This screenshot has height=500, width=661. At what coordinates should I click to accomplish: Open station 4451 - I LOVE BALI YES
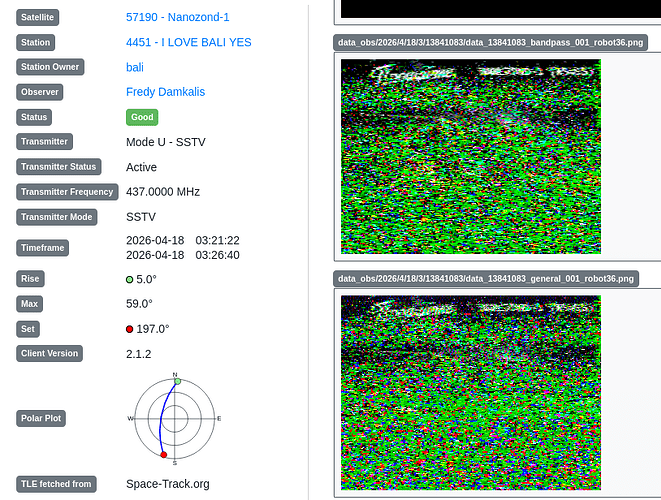click(x=188, y=43)
